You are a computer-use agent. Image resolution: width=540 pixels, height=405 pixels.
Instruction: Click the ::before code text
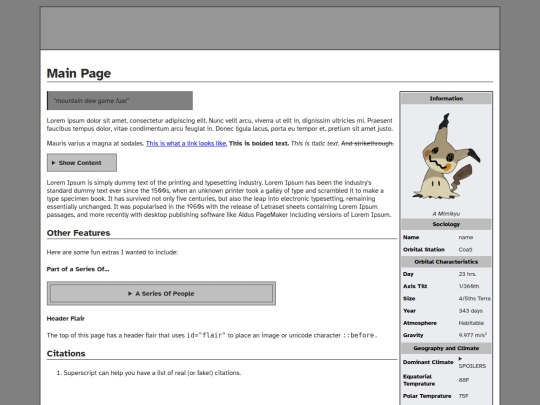360,335
